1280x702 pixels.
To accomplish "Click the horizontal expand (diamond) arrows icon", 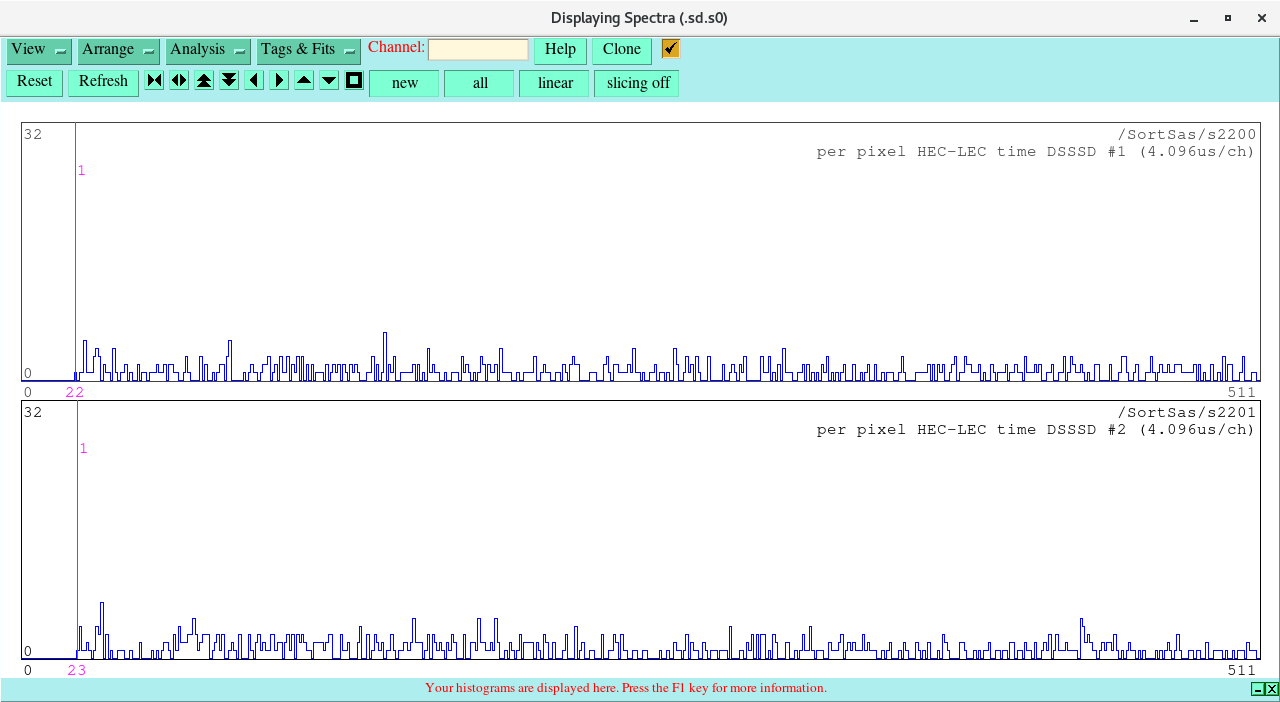I will tap(179, 81).
